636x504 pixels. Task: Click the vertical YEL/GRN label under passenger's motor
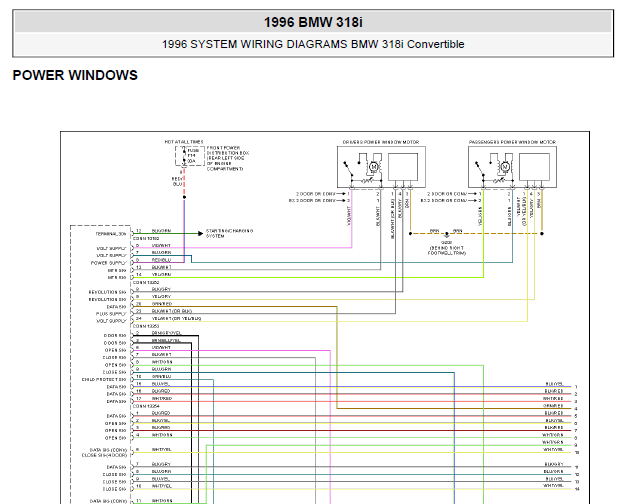tap(480, 216)
